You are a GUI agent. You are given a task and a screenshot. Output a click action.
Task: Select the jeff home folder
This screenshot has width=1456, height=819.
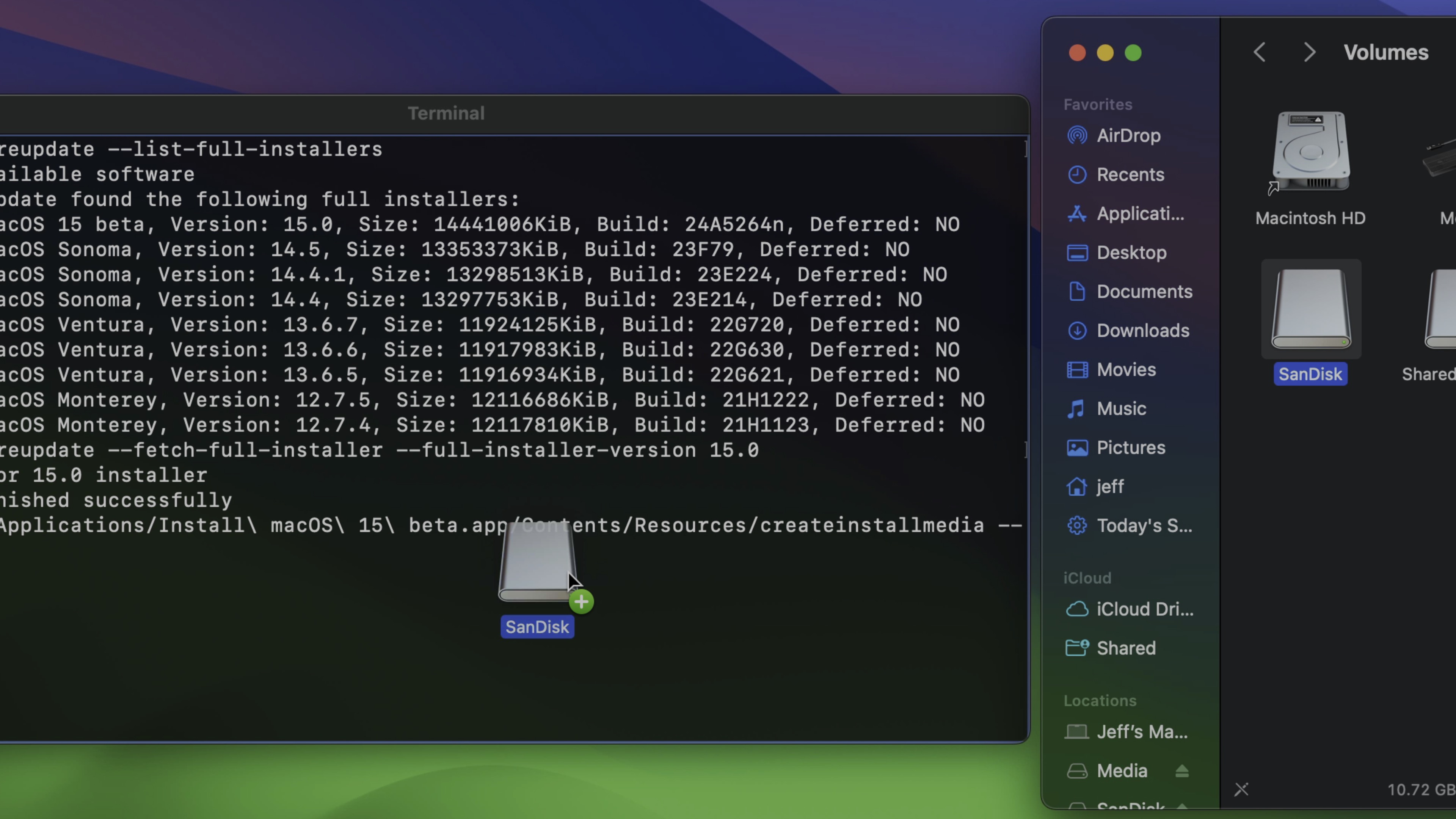click(x=1109, y=486)
